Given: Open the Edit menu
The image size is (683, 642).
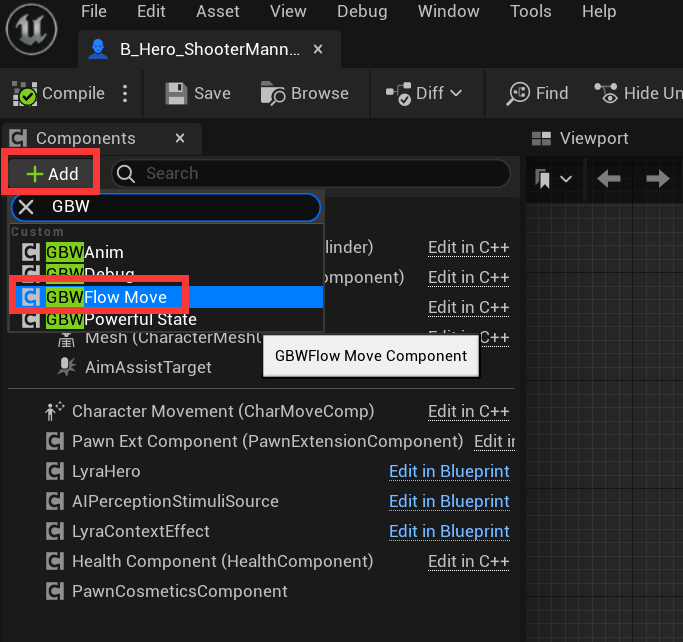Looking at the screenshot, I should tap(151, 11).
